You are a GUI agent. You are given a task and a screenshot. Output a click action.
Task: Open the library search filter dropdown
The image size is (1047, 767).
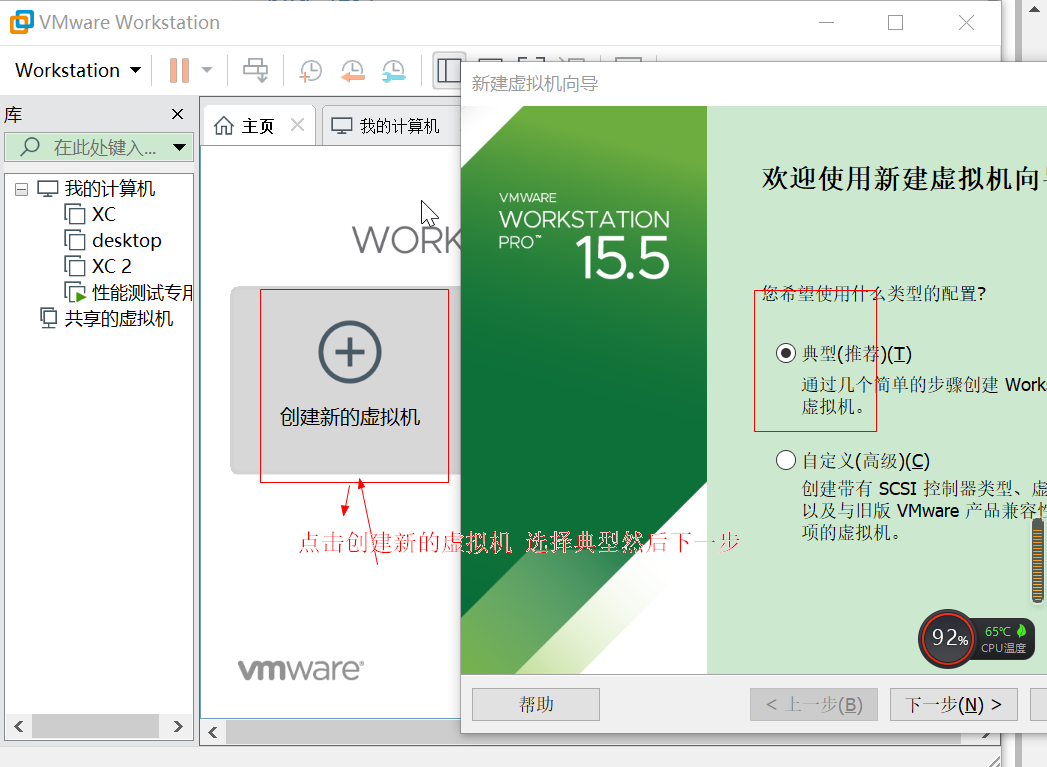pos(179,147)
